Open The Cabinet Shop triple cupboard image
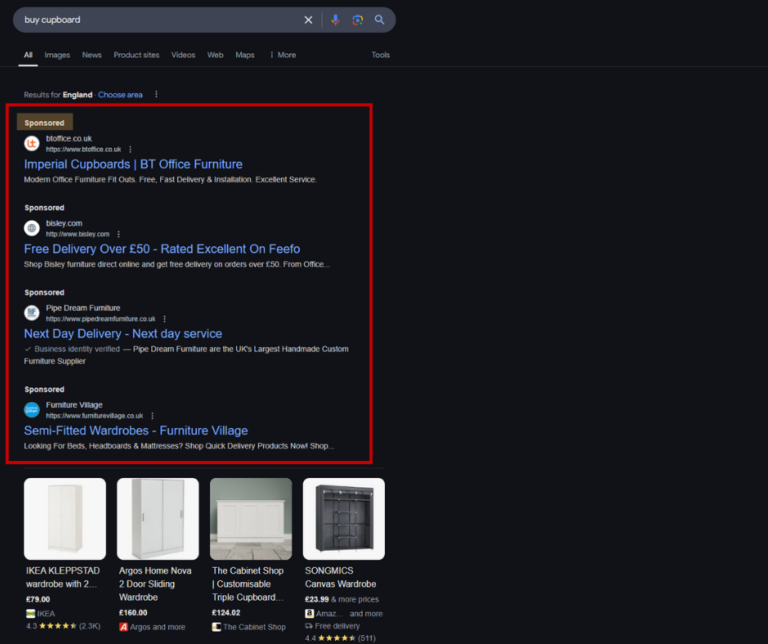This screenshot has height=644, width=768. tap(251, 519)
